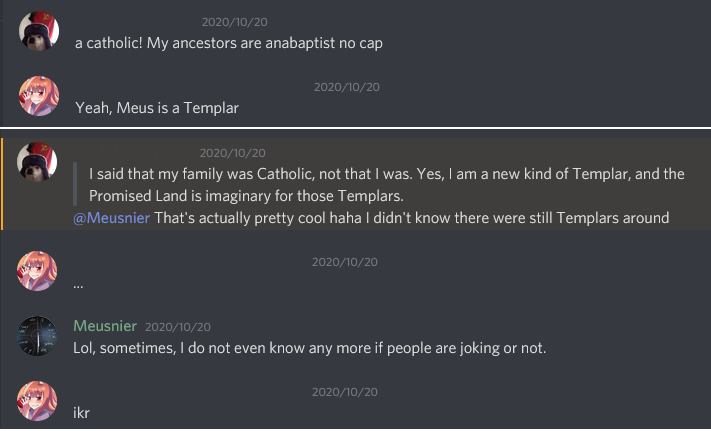Click the timestamp above the "..." message

[345, 262]
